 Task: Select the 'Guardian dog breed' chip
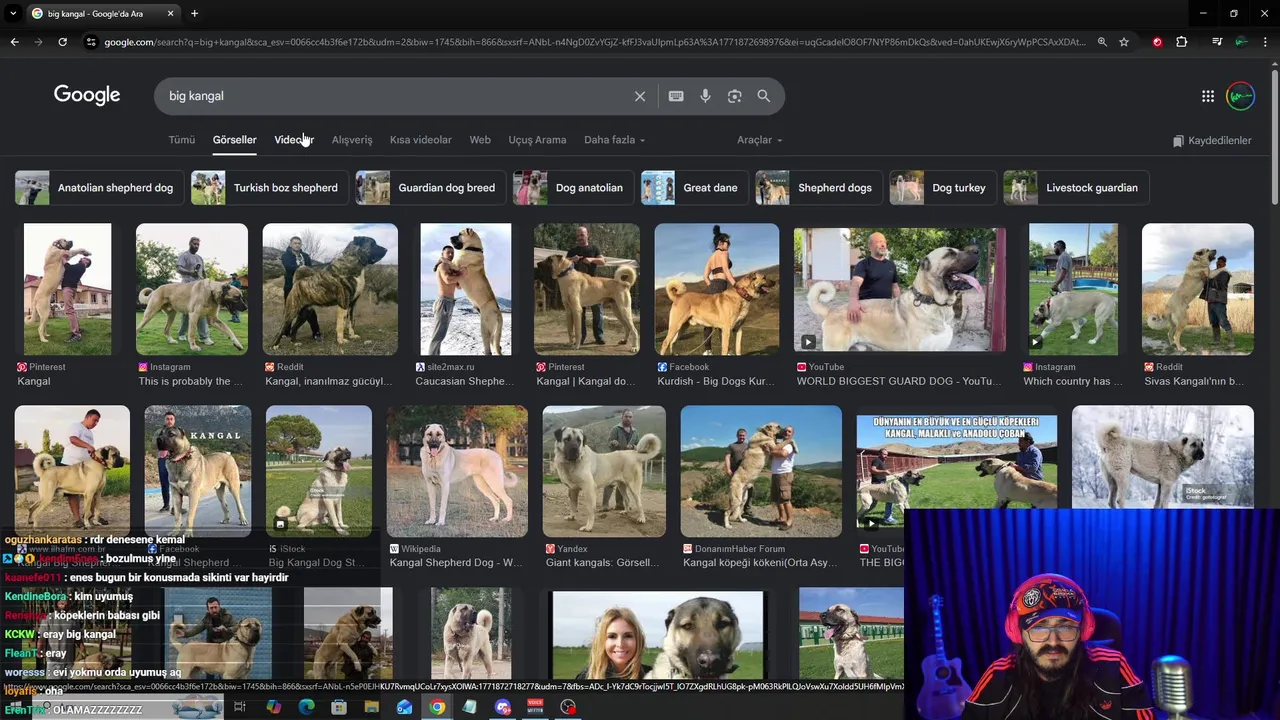(430, 188)
